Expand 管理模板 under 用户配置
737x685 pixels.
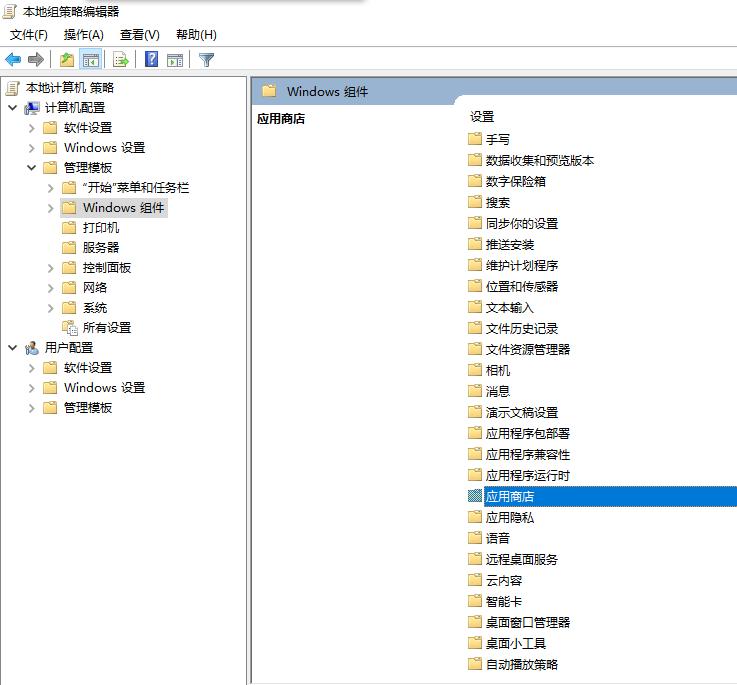(x=32, y=408)
